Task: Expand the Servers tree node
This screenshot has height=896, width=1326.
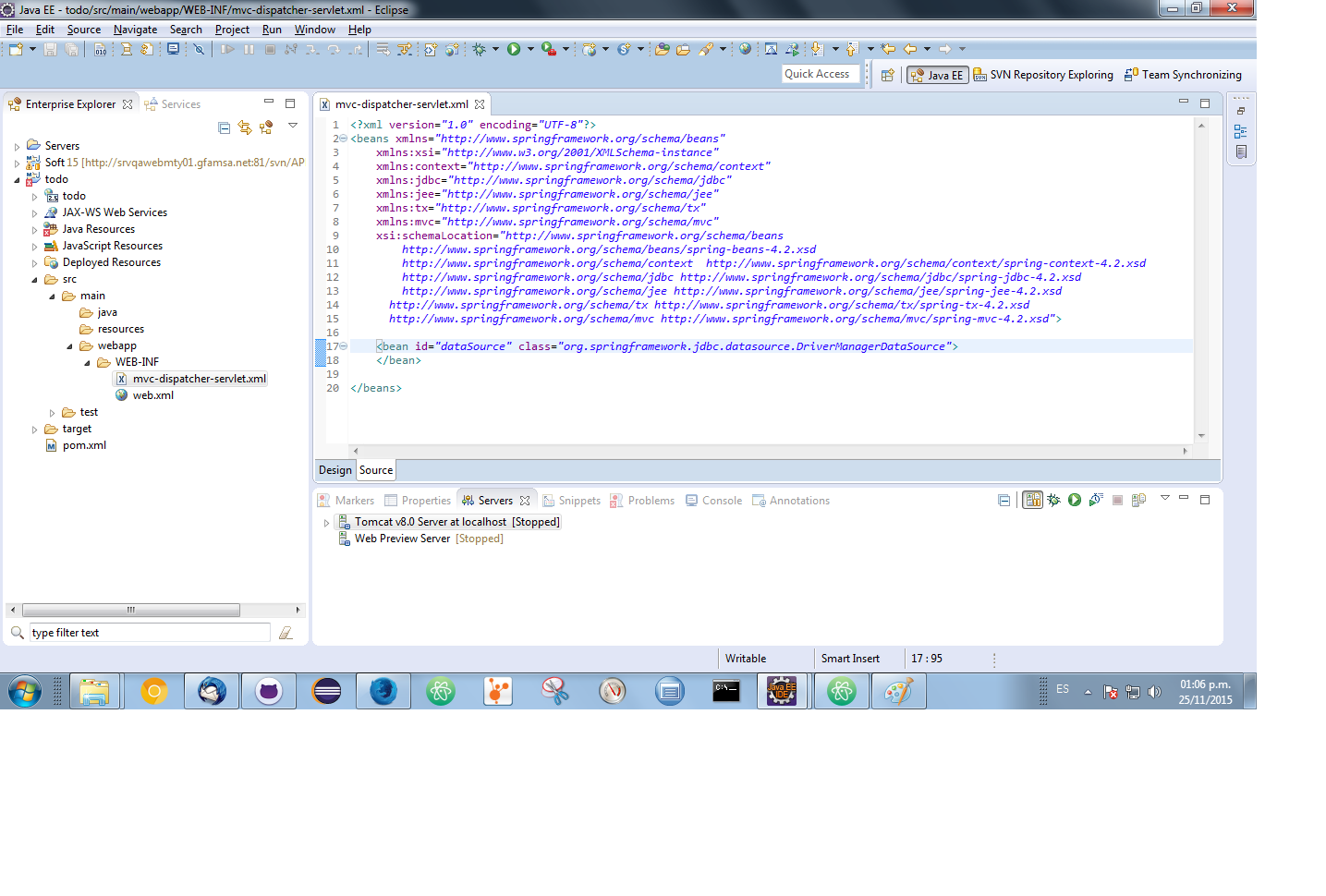Action: click(17, 146)
